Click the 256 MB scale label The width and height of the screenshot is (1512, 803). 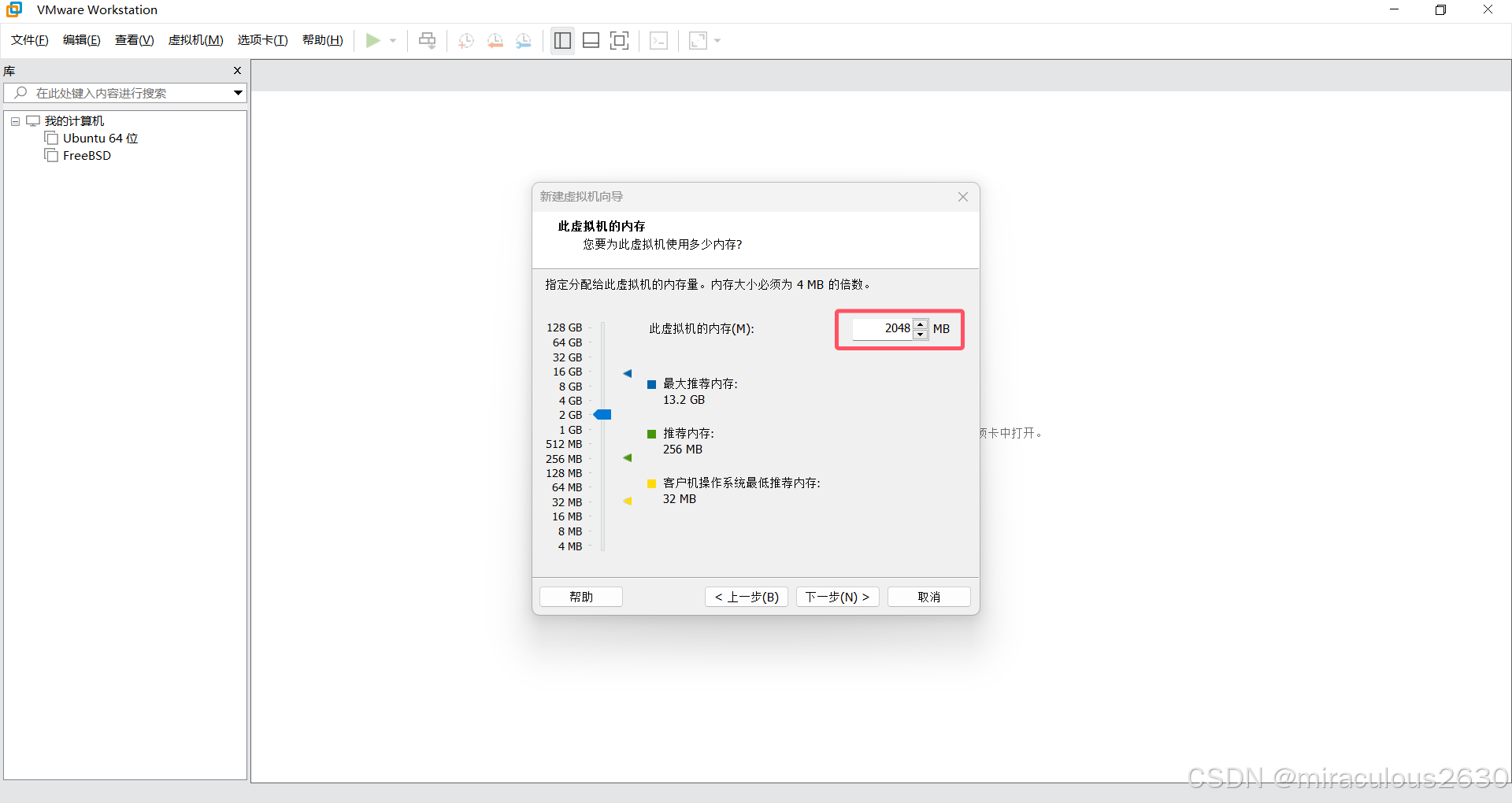(564, 459)
